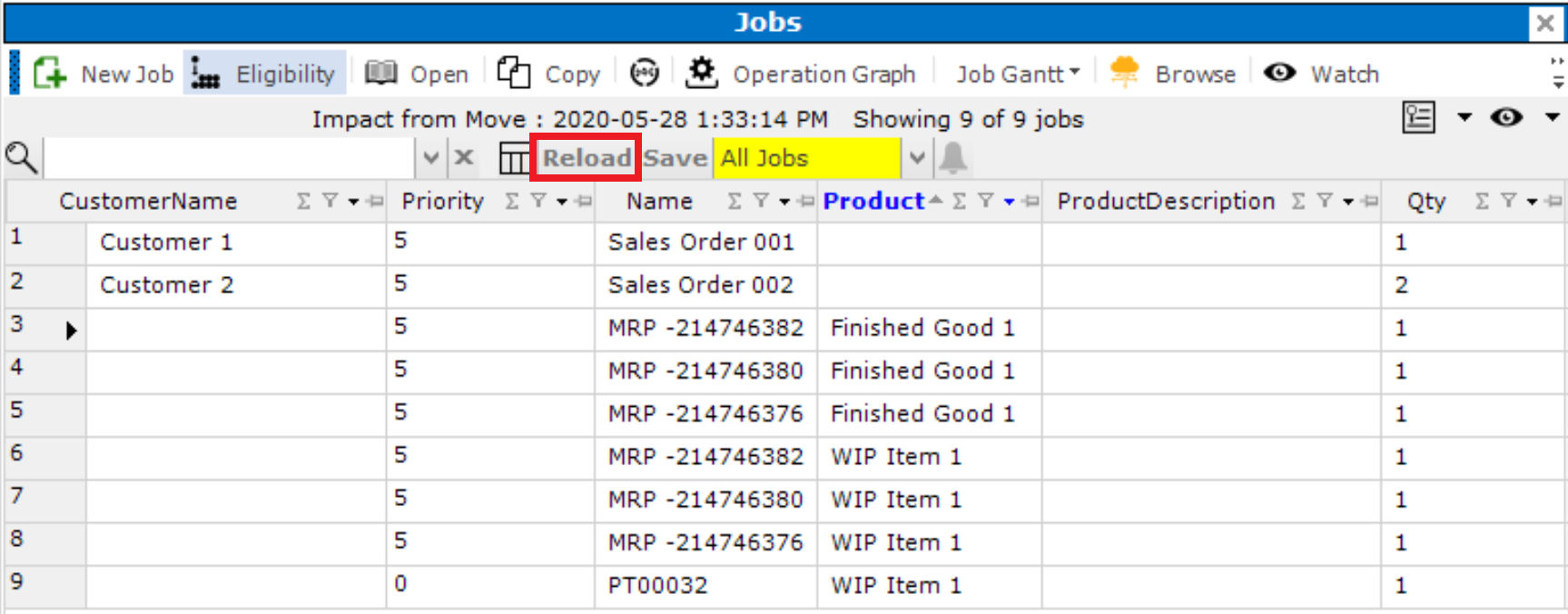Viewport: 1568px width, 614px height.
Task: Select the PT00032 name cell
Action: point(706,586)
